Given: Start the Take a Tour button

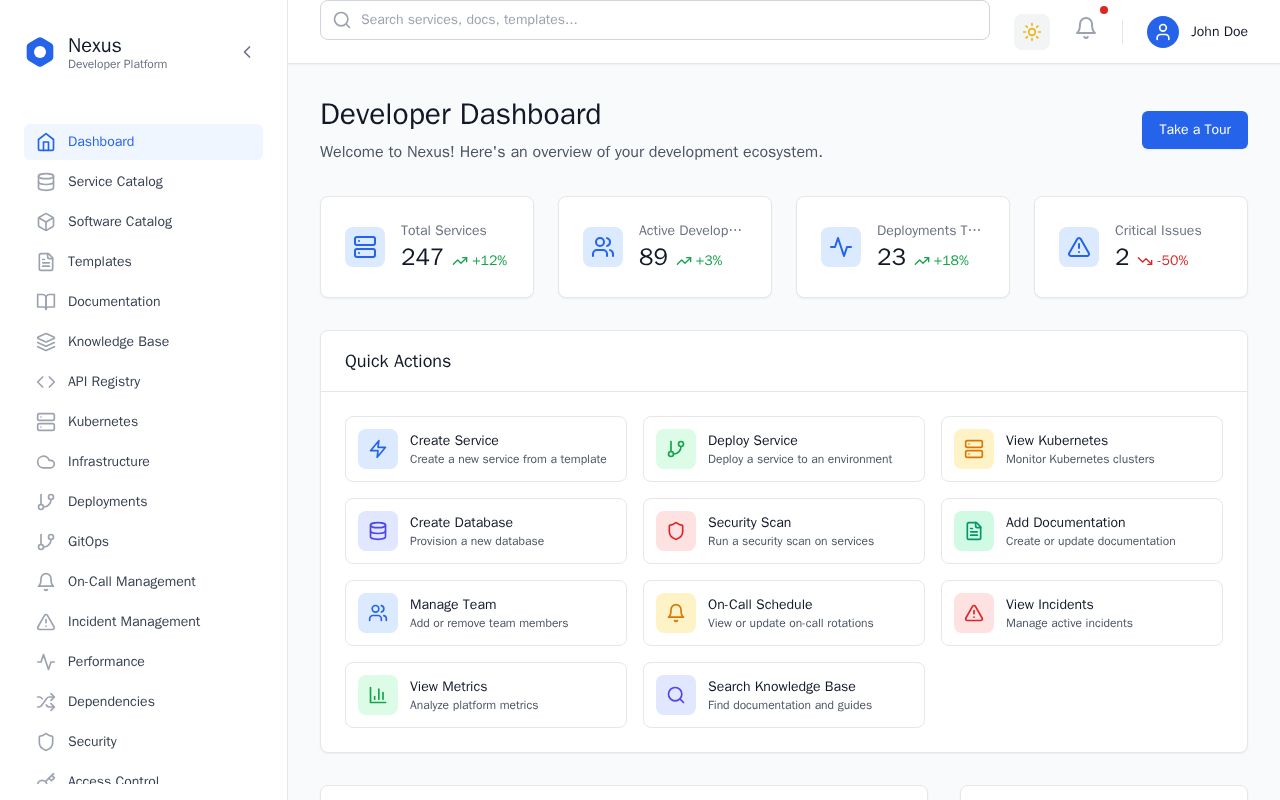Looking at the screenshot, I should click(x=1195, y=130).
